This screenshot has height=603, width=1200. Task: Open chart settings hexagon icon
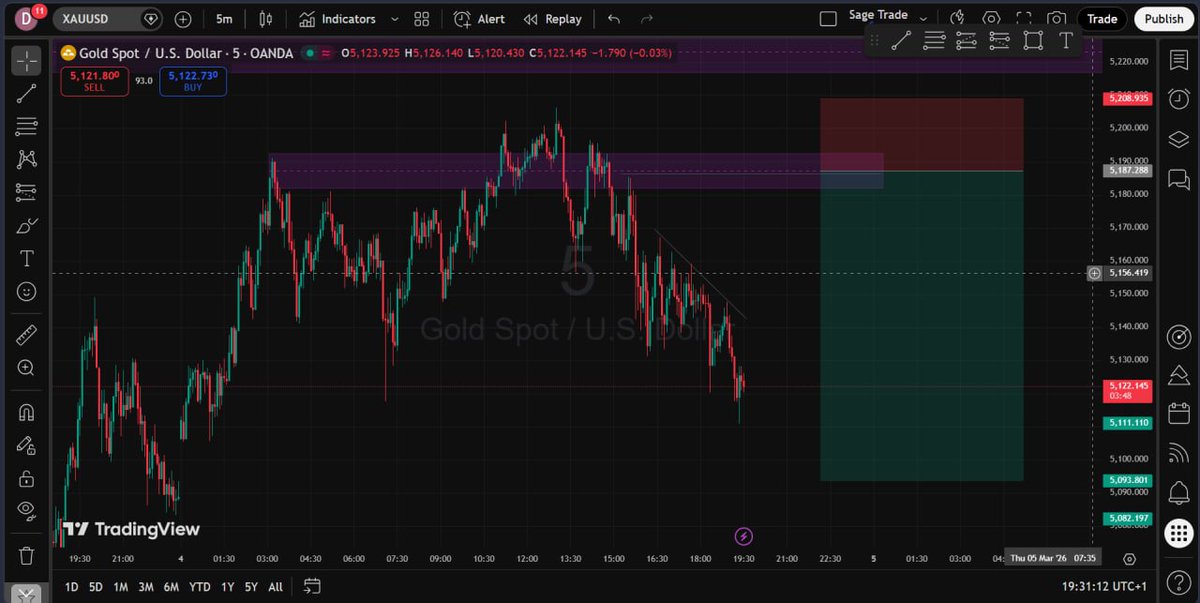(x=991, y=19)
